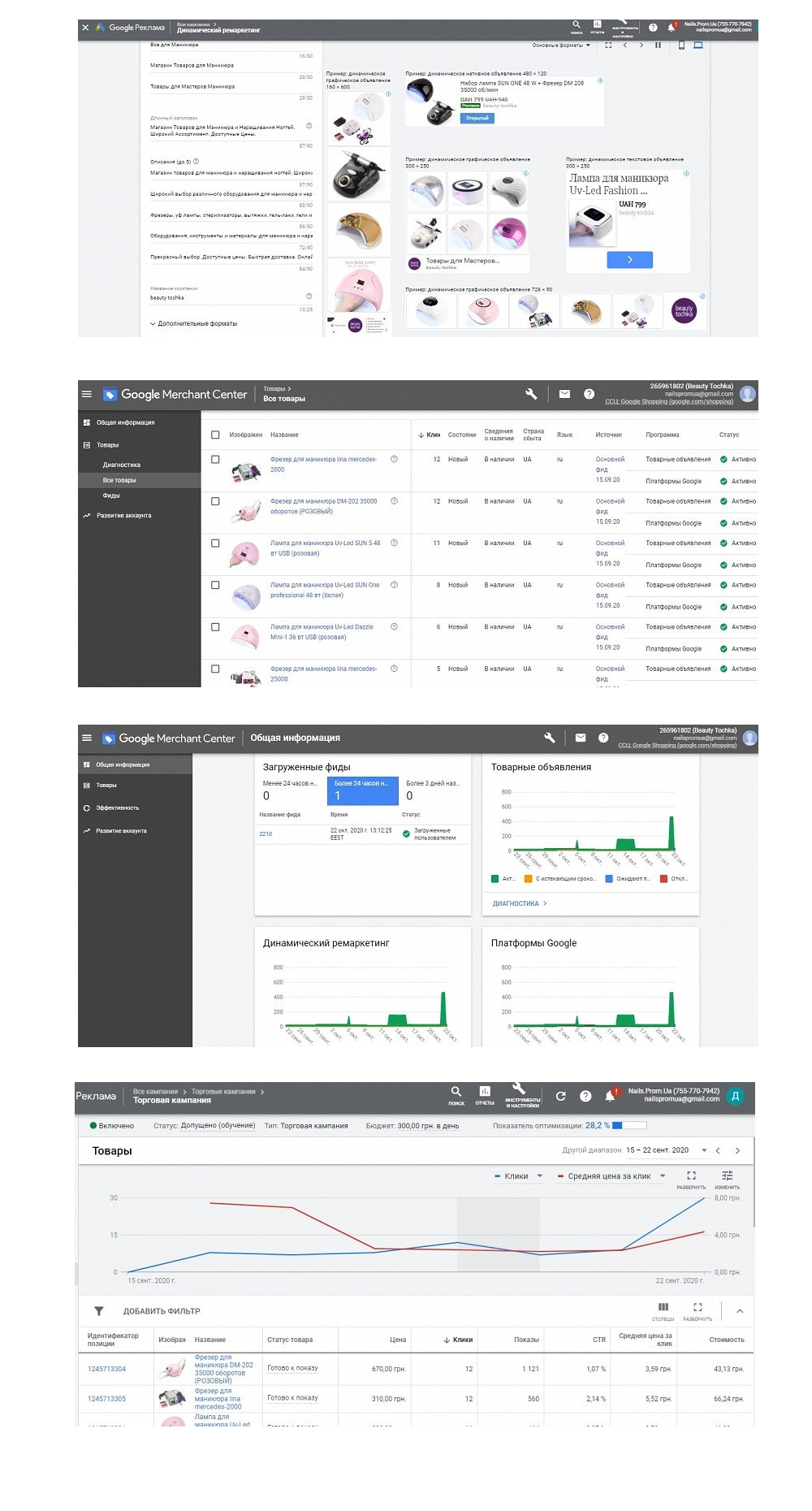This screenshot has width=812, height=1511.
Task: Switch ad preview to desktop view
Action: click(698, 45)
